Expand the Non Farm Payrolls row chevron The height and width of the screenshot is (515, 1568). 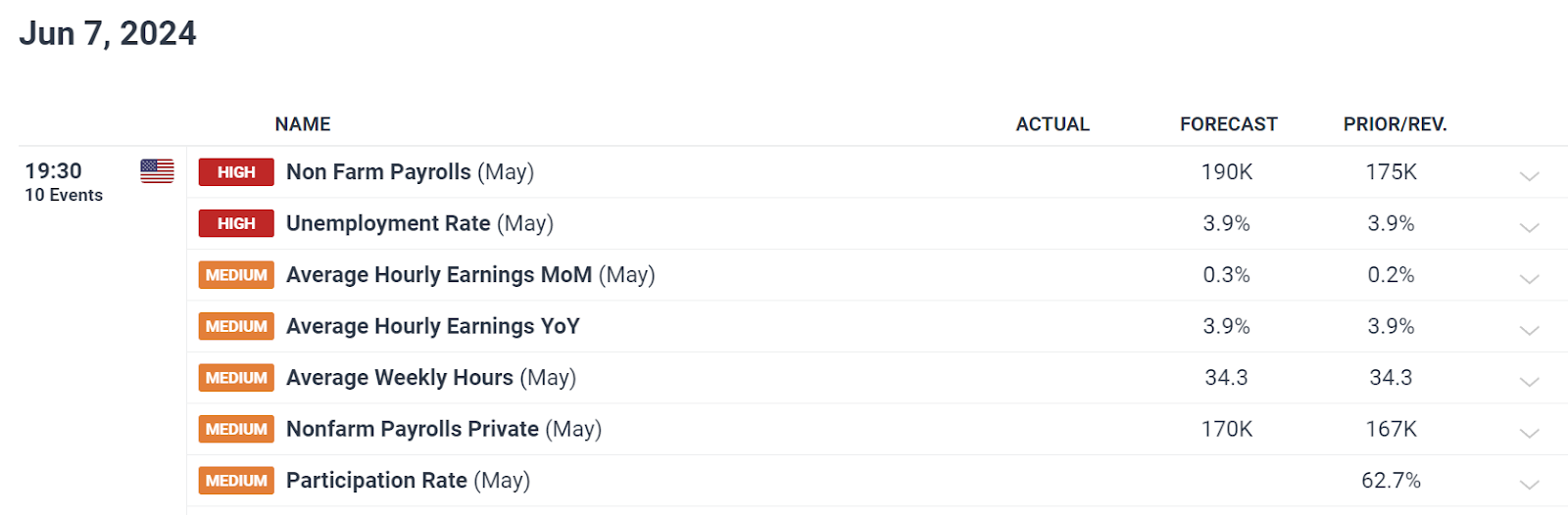tap(1529, 176)
